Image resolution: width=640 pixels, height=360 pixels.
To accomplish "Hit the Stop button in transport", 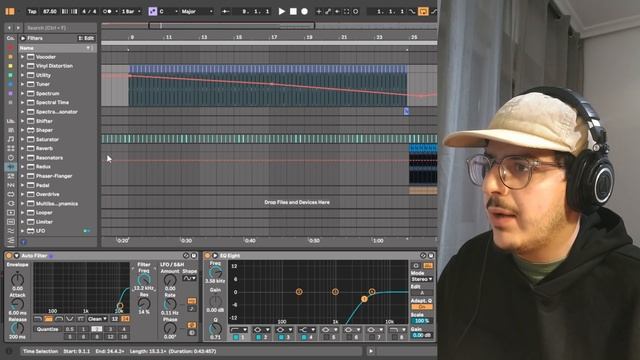I will coord(293,11).
